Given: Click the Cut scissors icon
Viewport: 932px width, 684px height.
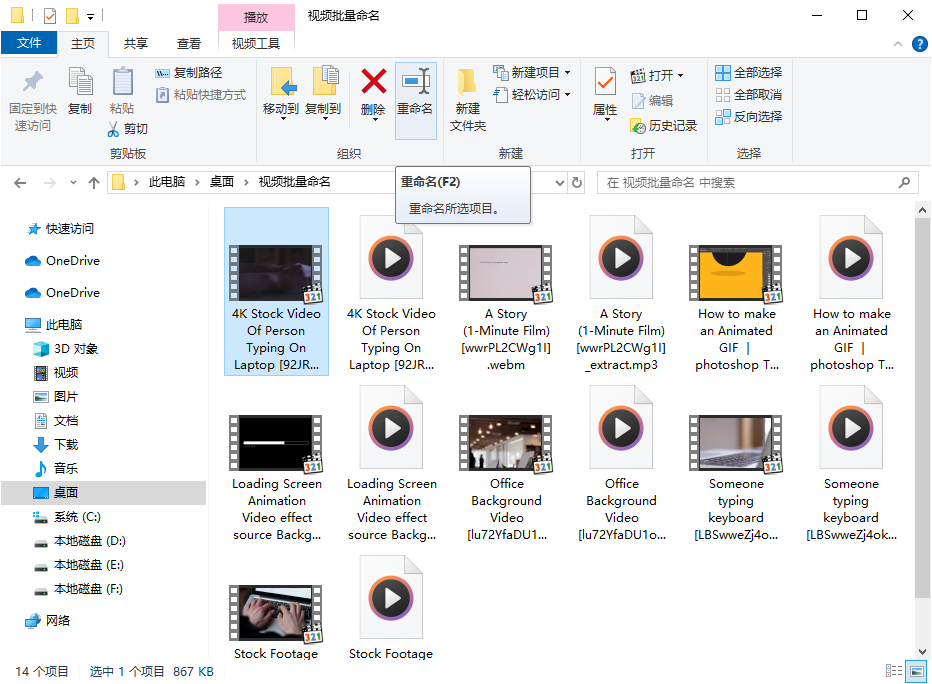Looking at the screenshot, I should 115,129.
